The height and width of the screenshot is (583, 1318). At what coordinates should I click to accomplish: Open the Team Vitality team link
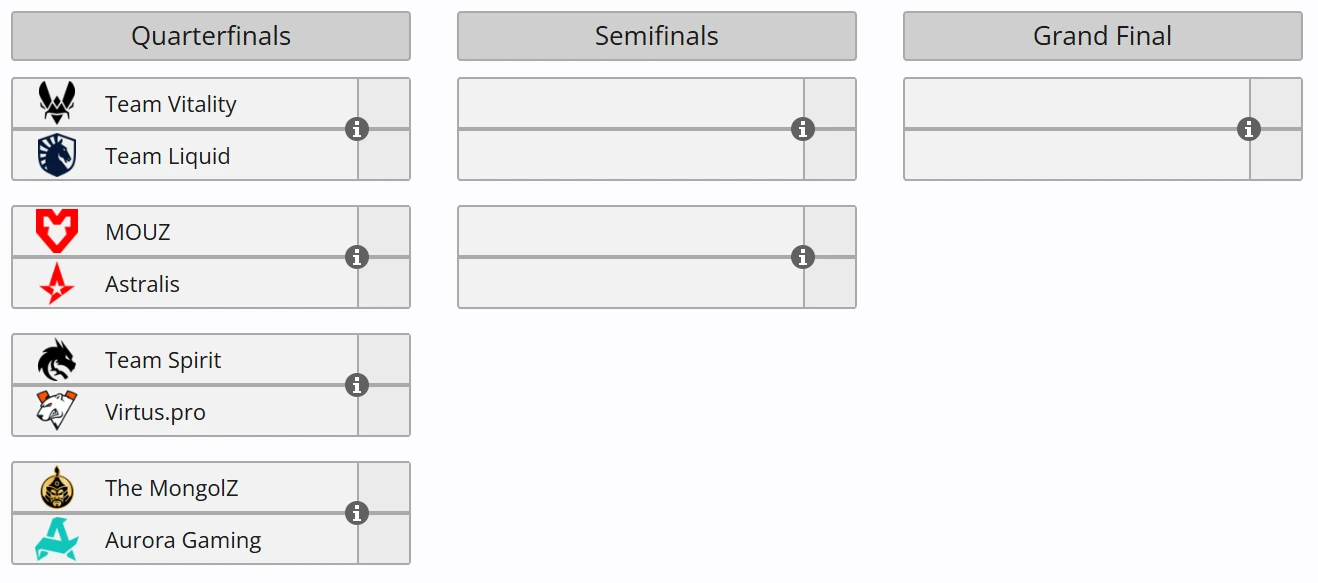(x=171, y=104)
